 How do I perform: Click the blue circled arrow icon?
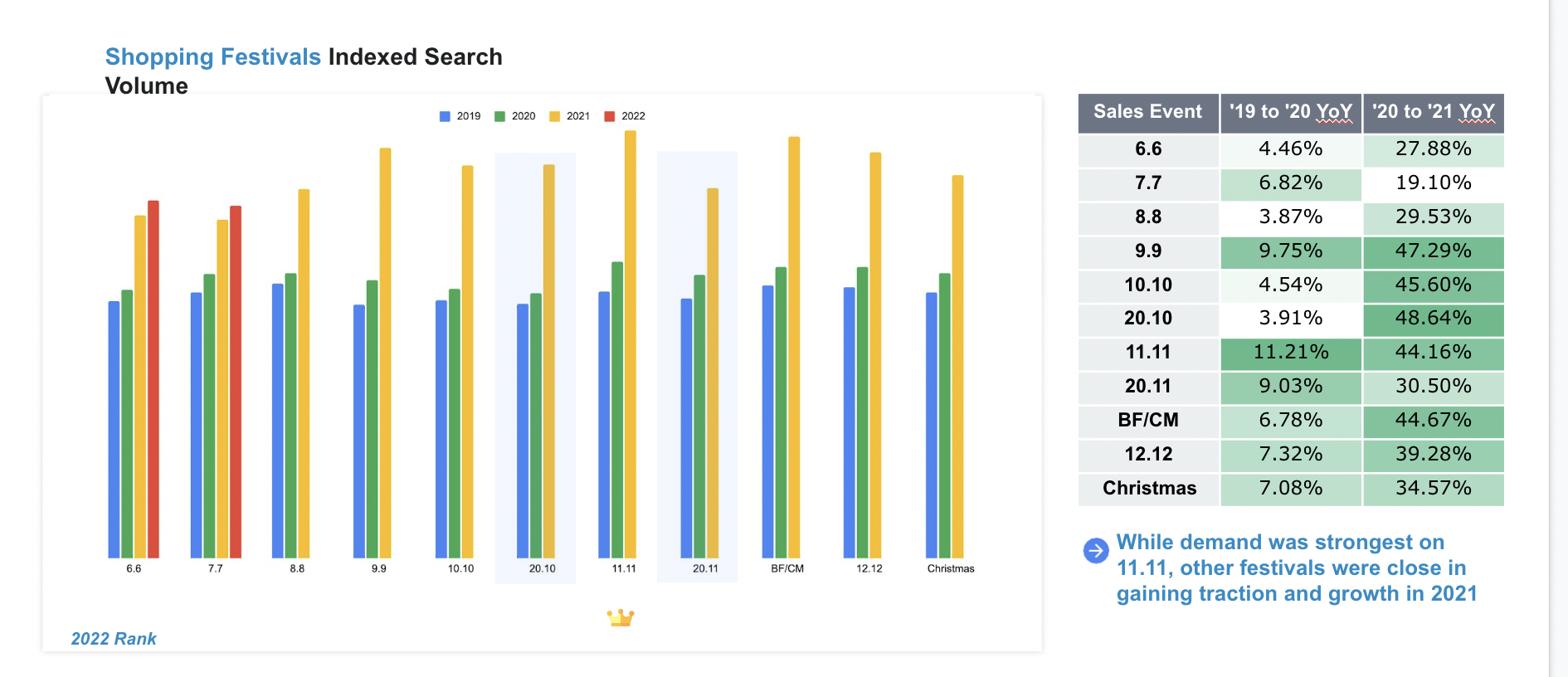[1096, 550]
